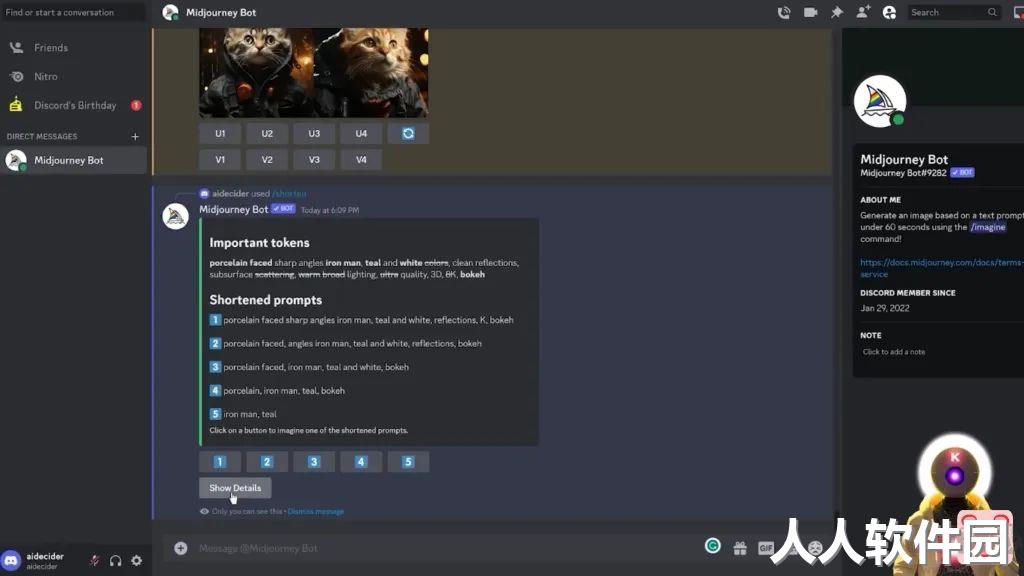Imagine shortened prompt 2 button
Screen dimensions: 1024x576
tap(267, 462)
